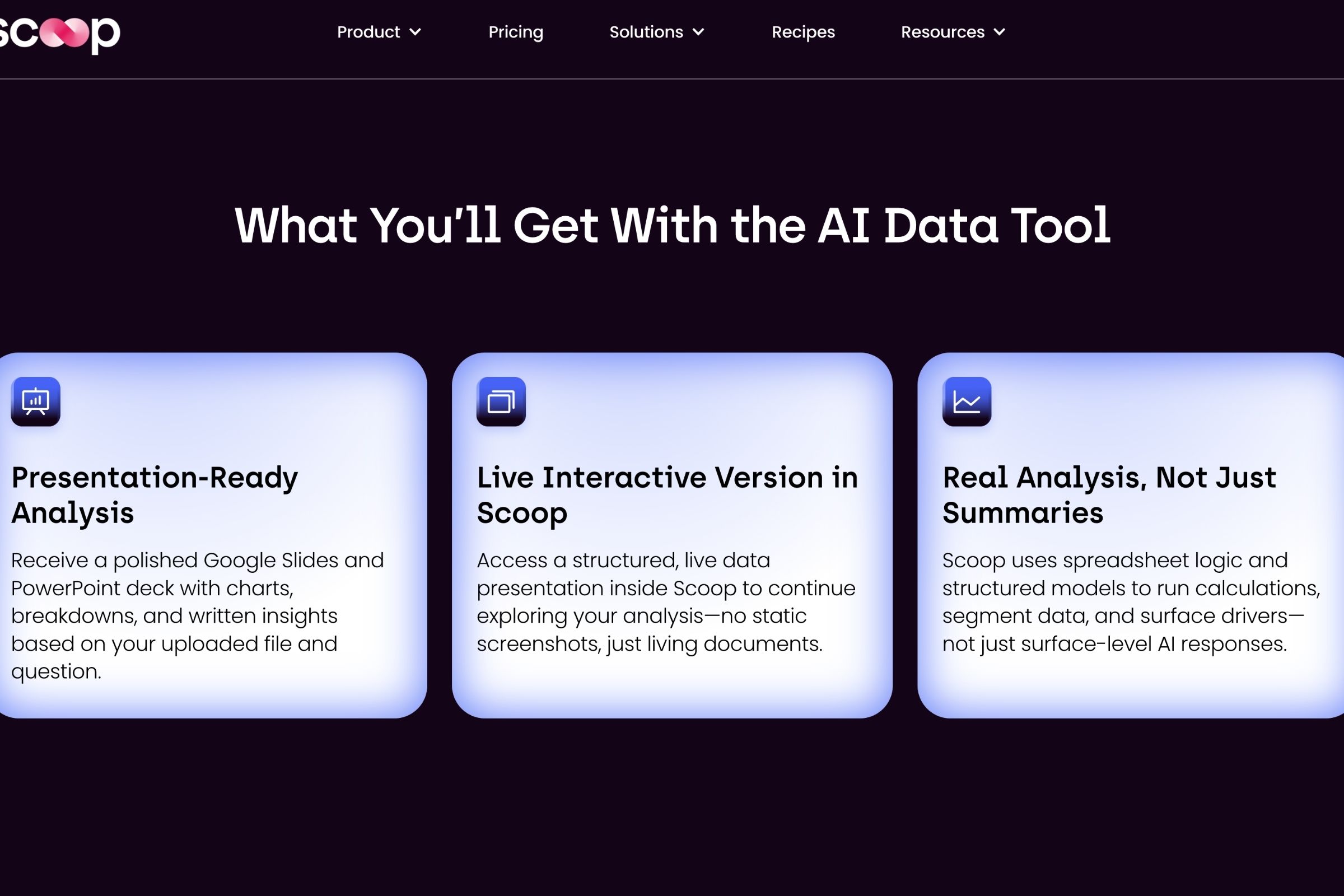This screenshot has width=1344, height=896.
Task: Click the line graph icon
Action: pyautogui.click(x=967, y=401)
